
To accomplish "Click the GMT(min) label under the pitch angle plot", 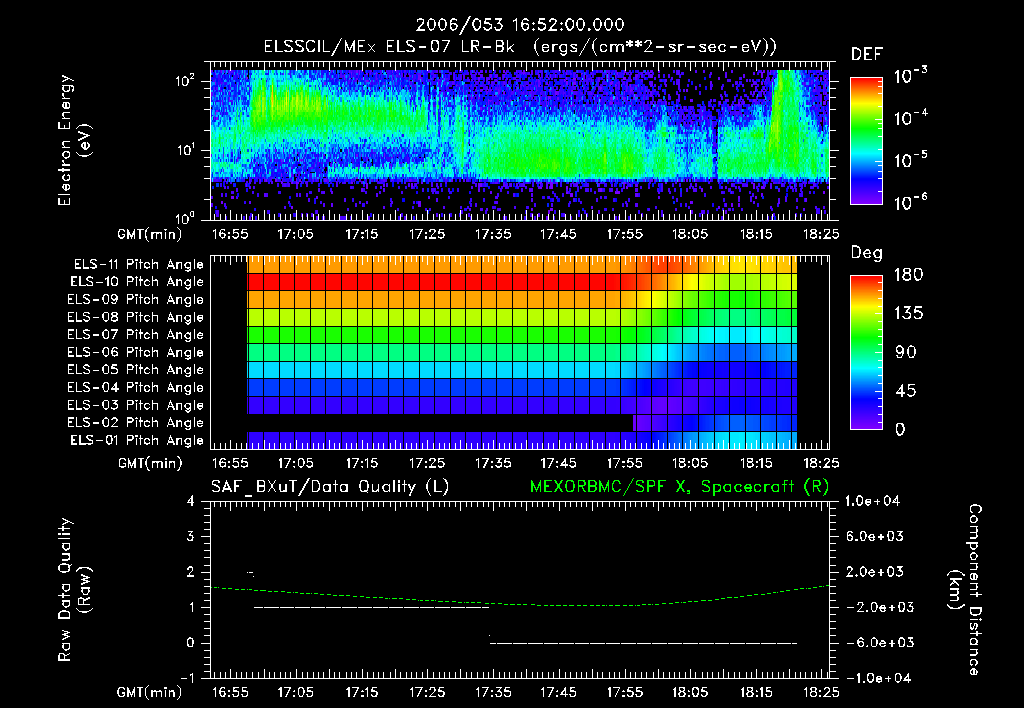I will [150, 464].
